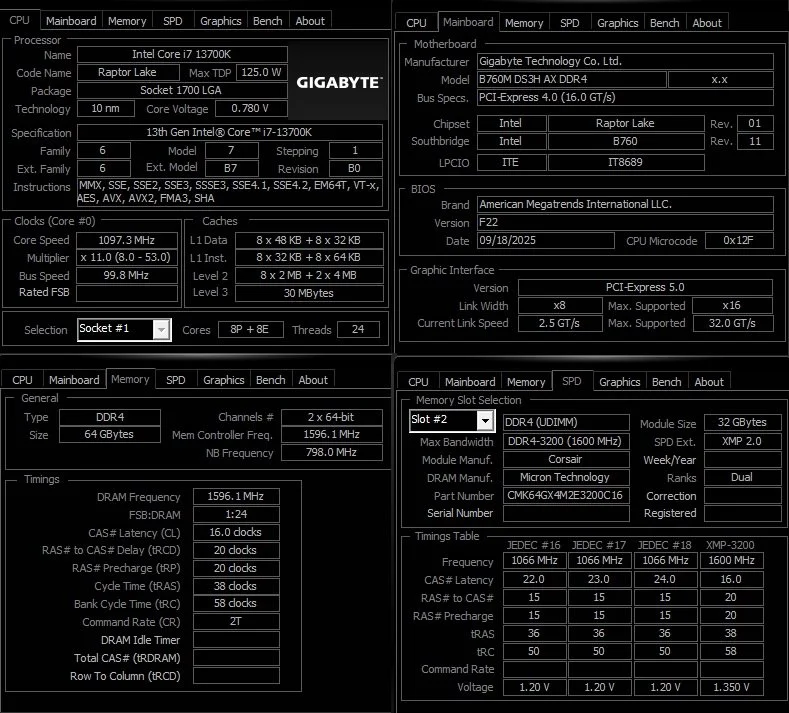Open Bench tab in Memory window
The image size is (789, 713).
[x=270, y=380]
